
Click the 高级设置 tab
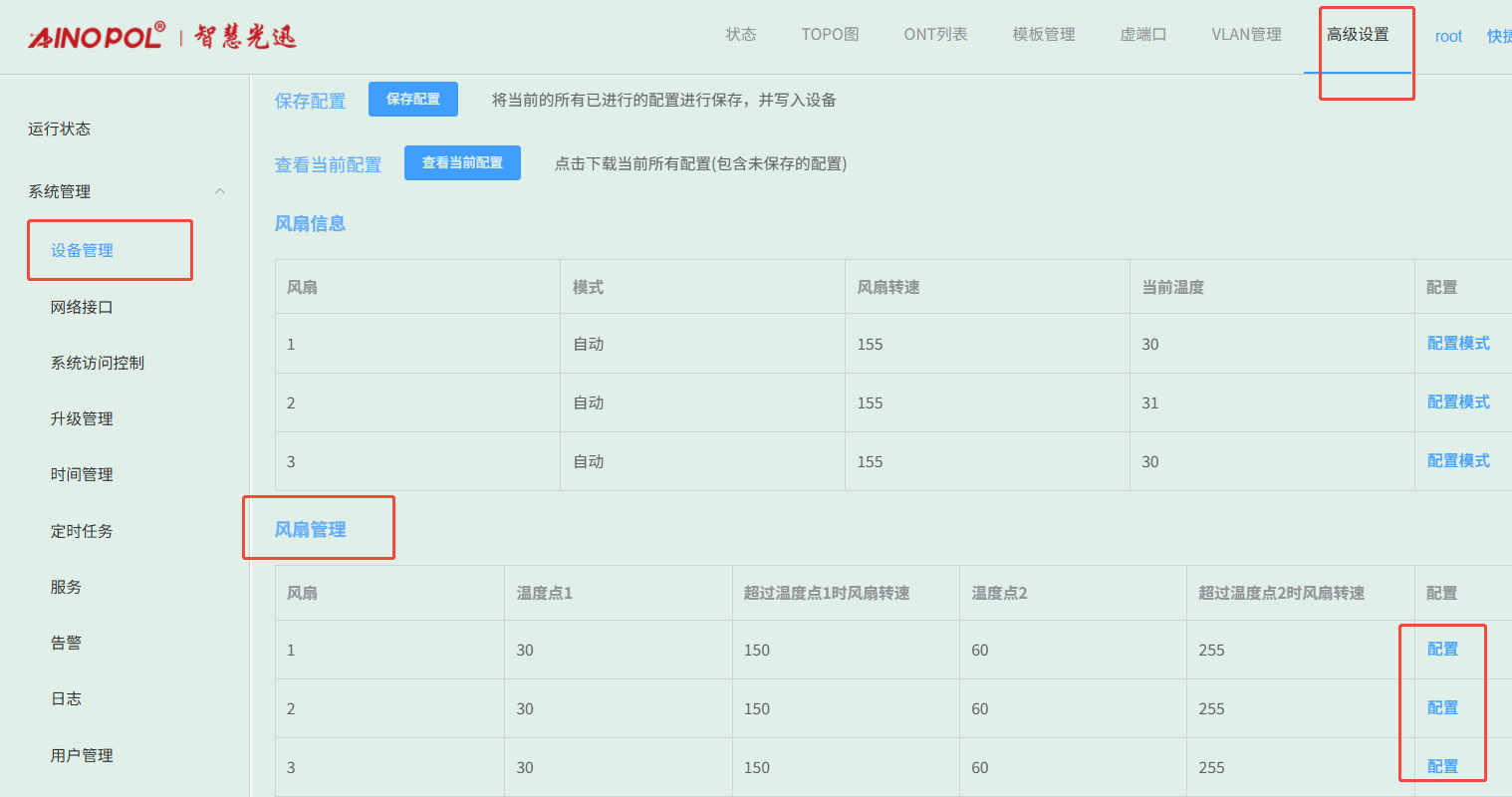pyautogui.click(x=1357, y=35)
